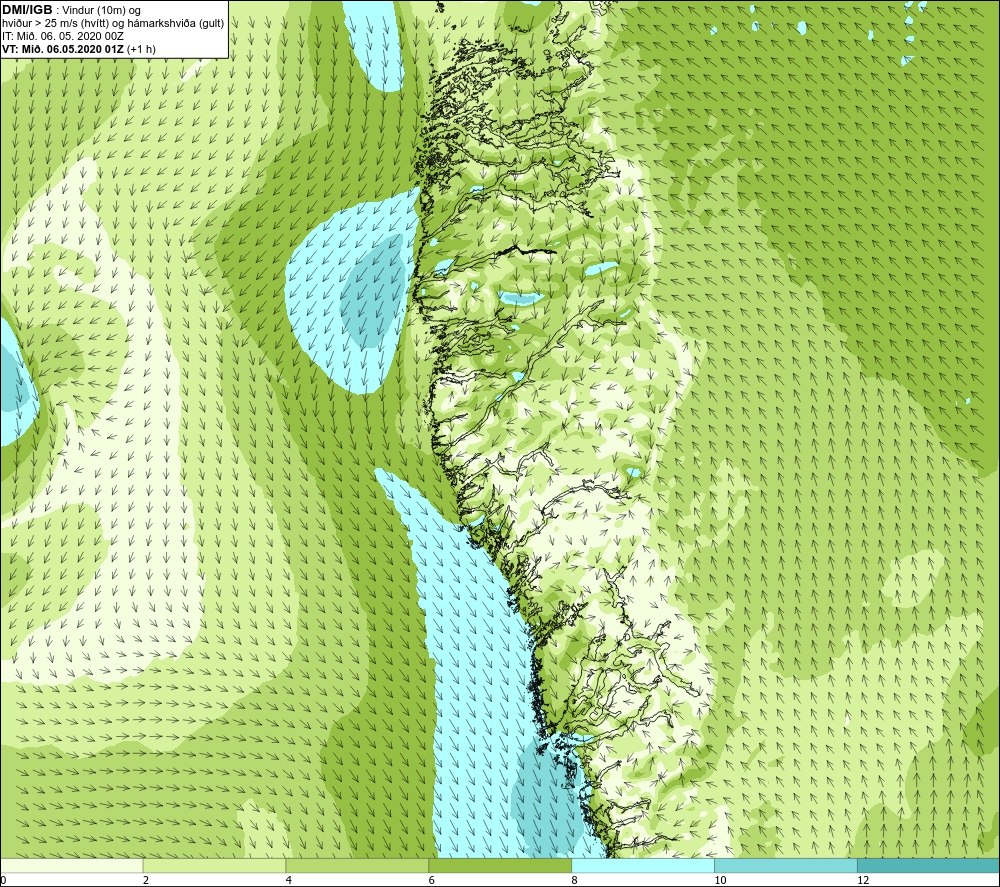
Task: Click the 'VT: Mið. 06.05.2020 01Z' valid time
Action: tap(63, 49)
